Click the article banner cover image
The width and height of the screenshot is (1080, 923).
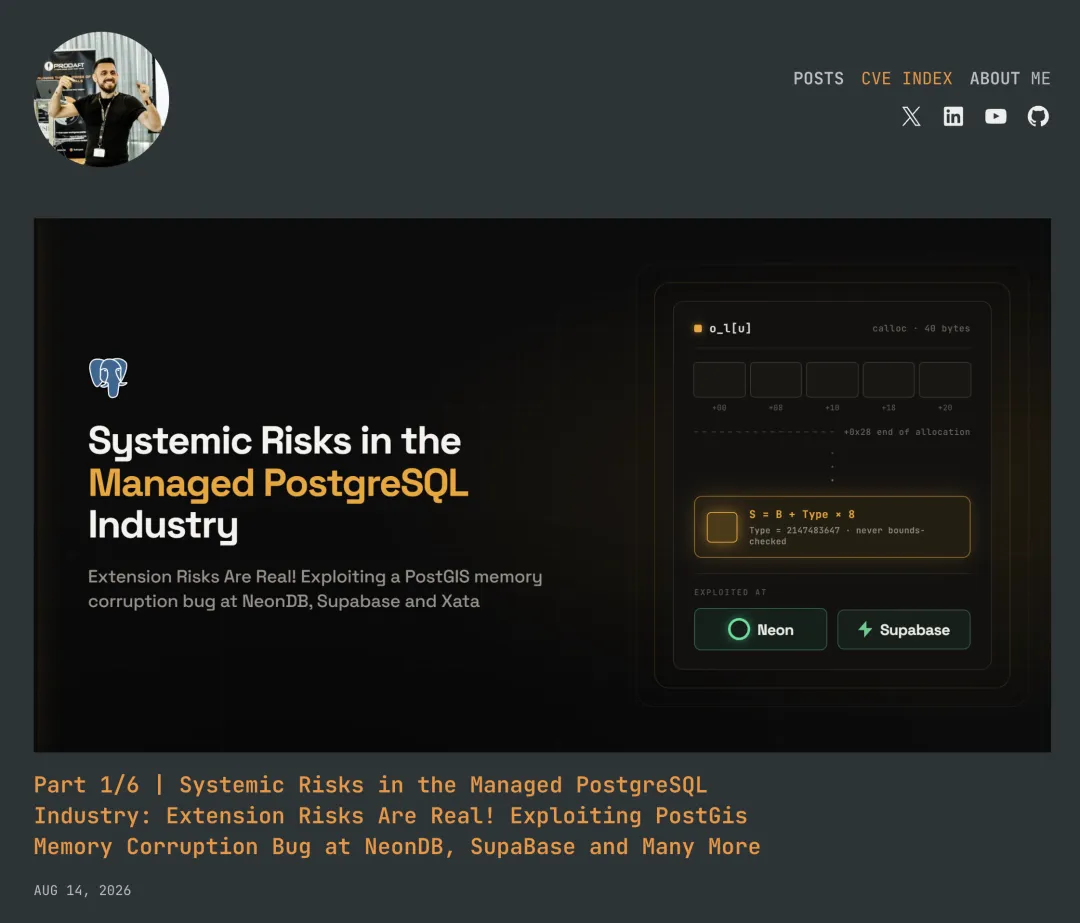542,485
